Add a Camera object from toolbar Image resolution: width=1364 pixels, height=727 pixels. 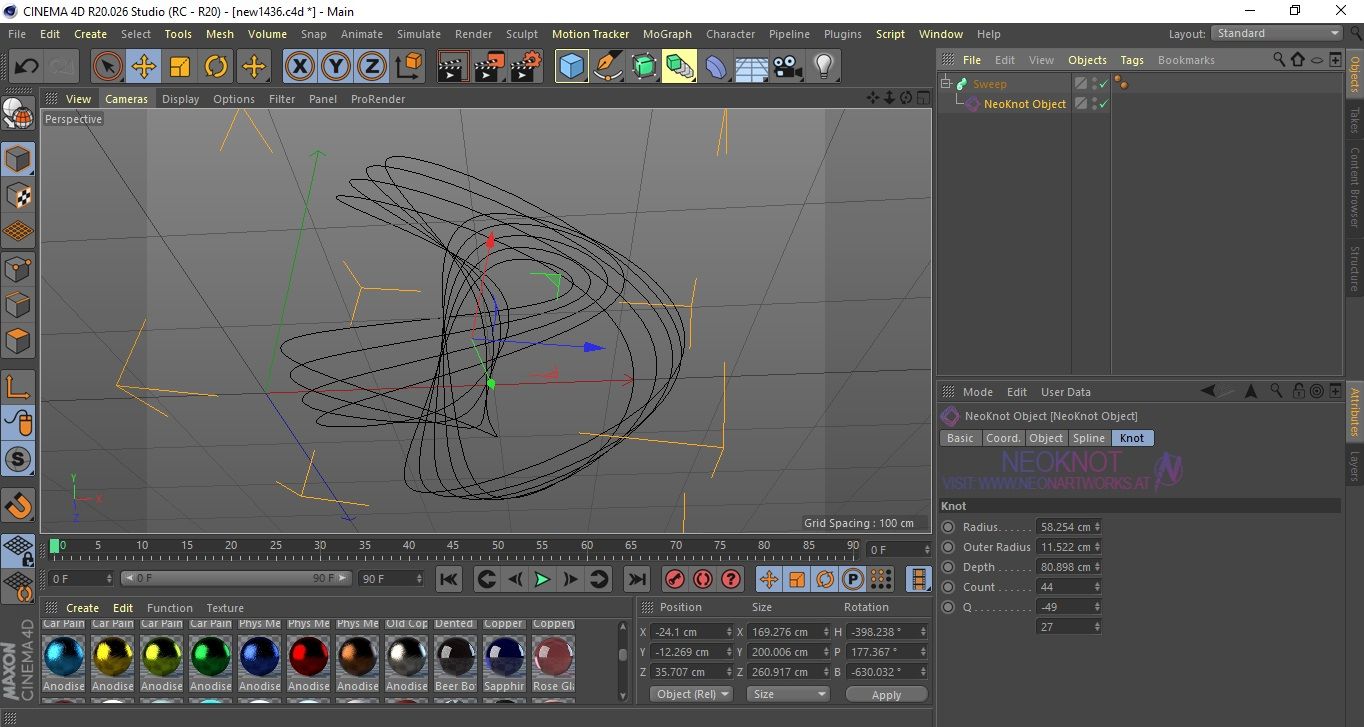click(x=788, y=67)
